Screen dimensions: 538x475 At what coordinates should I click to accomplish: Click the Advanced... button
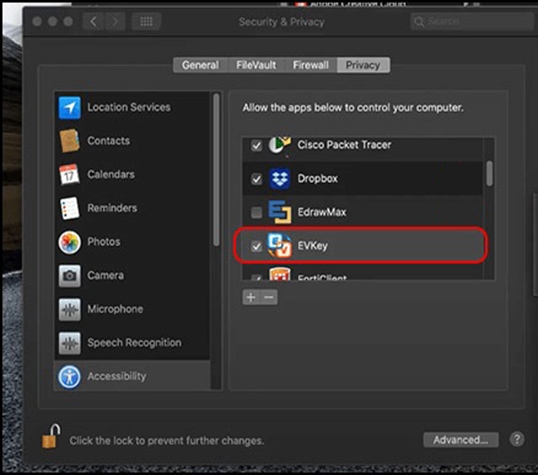pos(461,440)
